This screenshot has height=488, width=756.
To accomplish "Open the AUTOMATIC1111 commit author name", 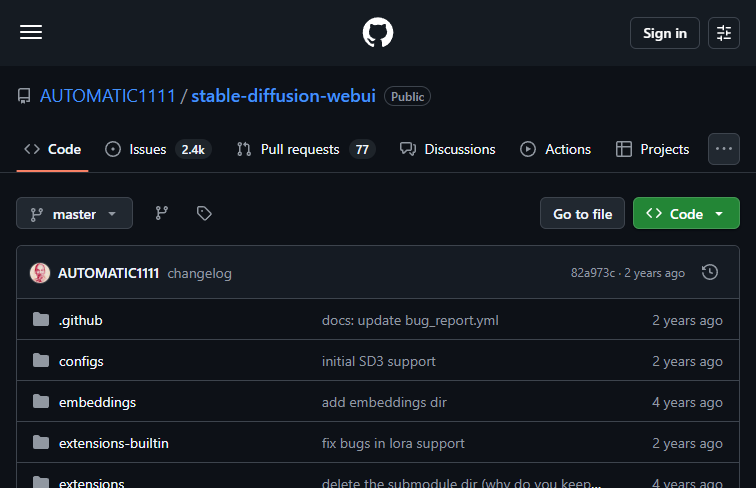I will pos(108,273).
